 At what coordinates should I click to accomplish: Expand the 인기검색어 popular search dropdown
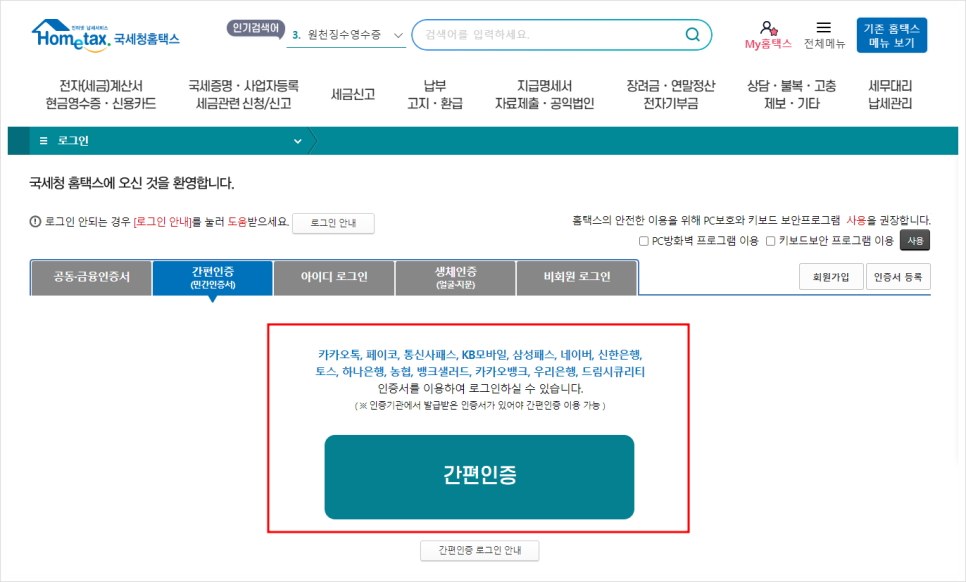(x=397, y=33)
